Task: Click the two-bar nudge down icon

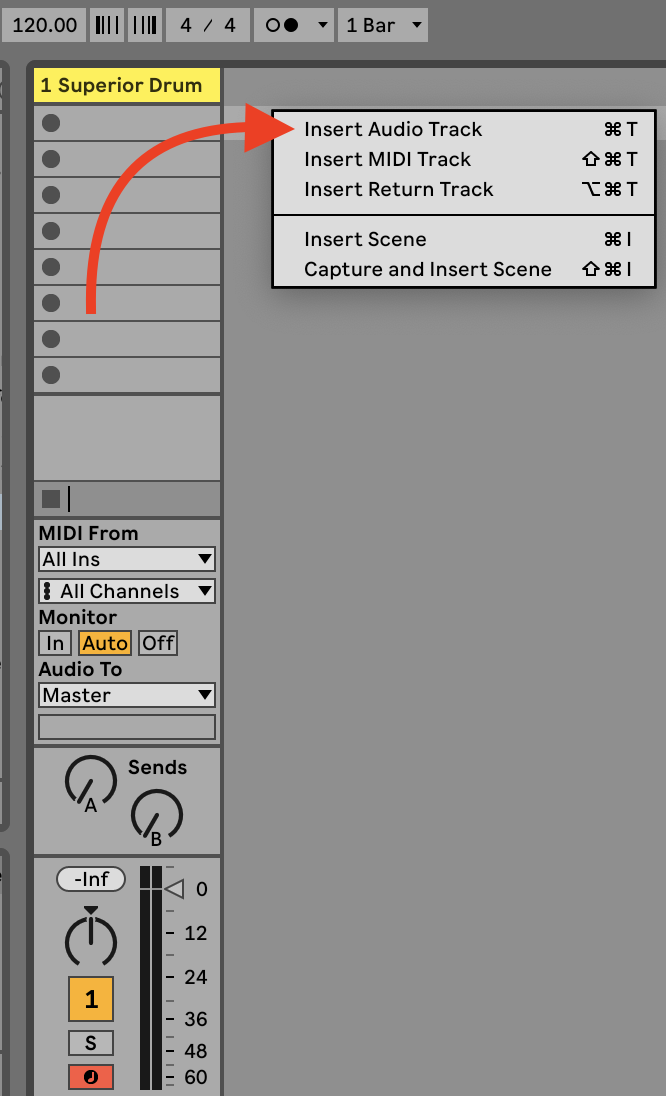Action: [x=106, y=25]
